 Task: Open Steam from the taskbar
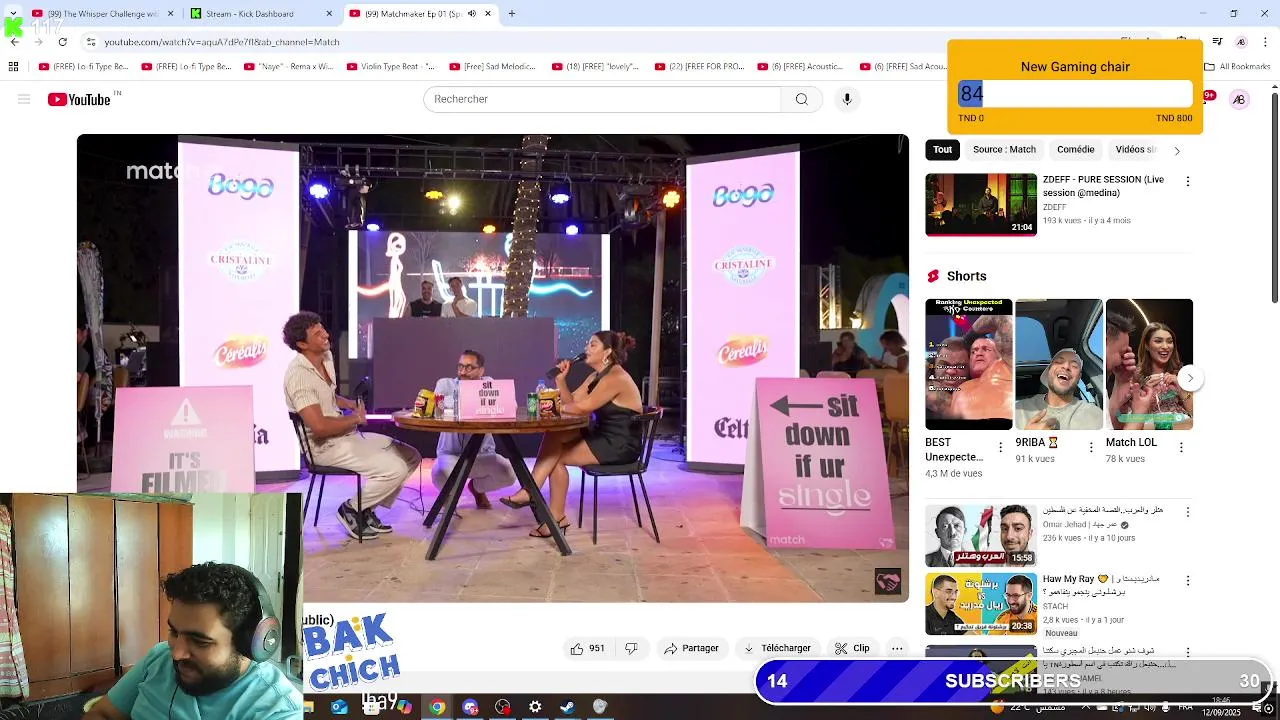coord(567,707)
